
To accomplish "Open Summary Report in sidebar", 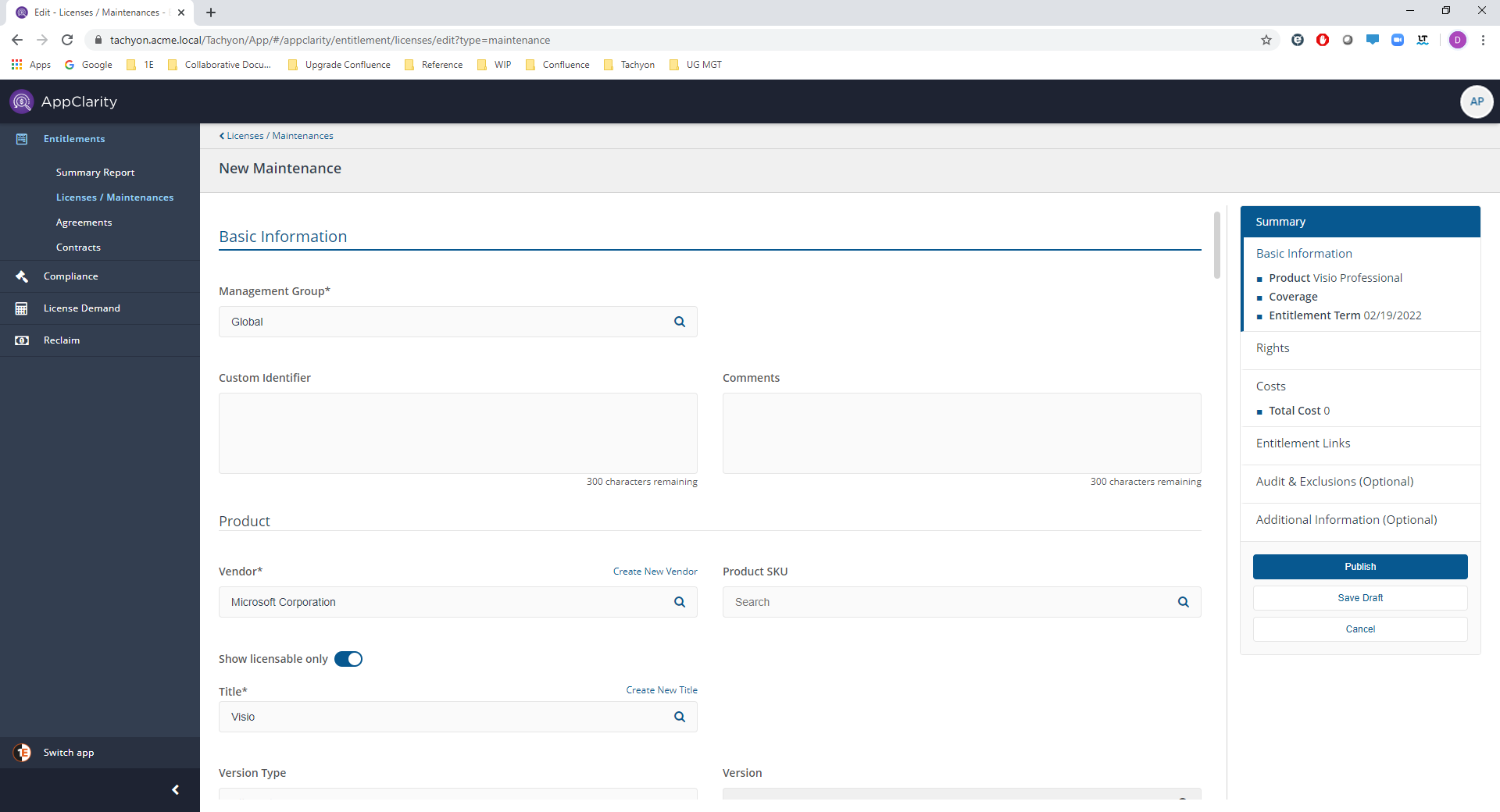I will pos(95,173).
